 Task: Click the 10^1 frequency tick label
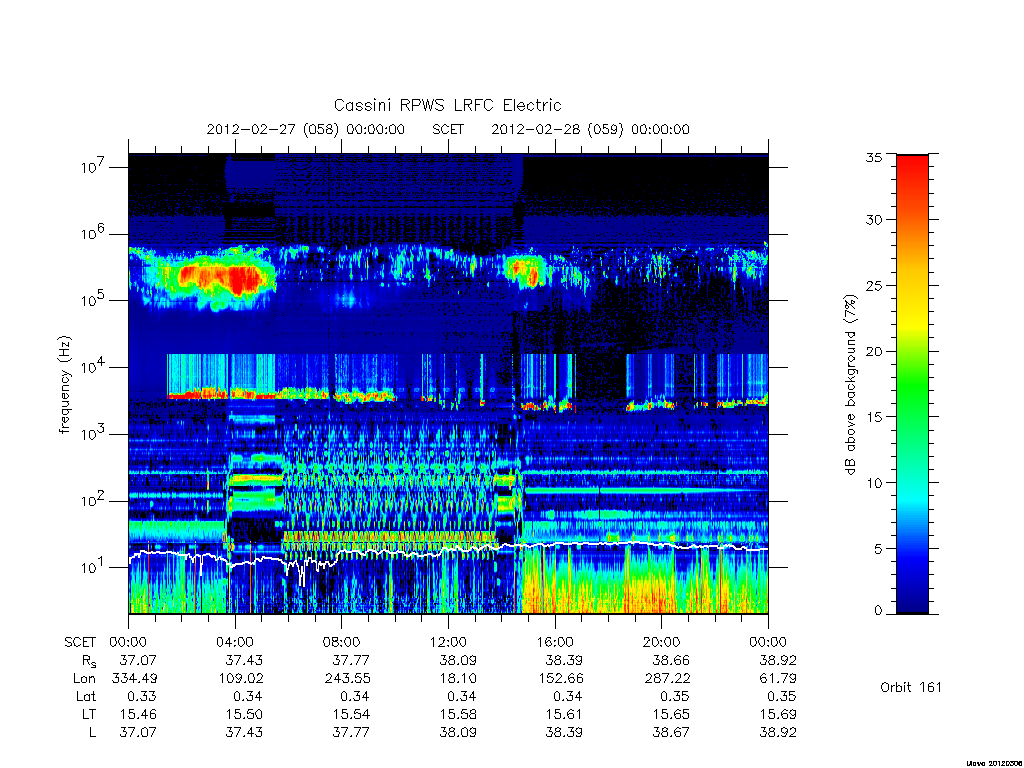click(x=94, y=568)
